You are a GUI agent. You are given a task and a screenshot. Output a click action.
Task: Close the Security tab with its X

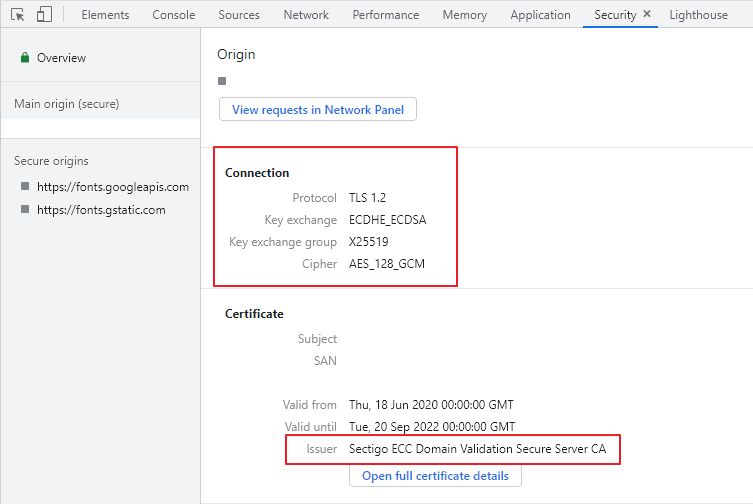[x=647, y=15]
